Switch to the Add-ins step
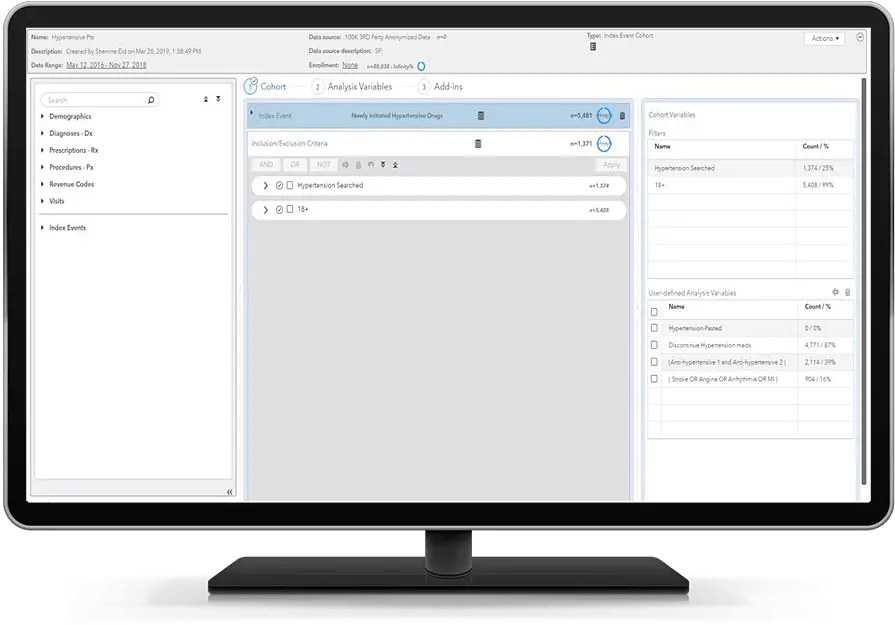Image resolution: width=895 pixels, height=625 pixels. tap(448, 87)
